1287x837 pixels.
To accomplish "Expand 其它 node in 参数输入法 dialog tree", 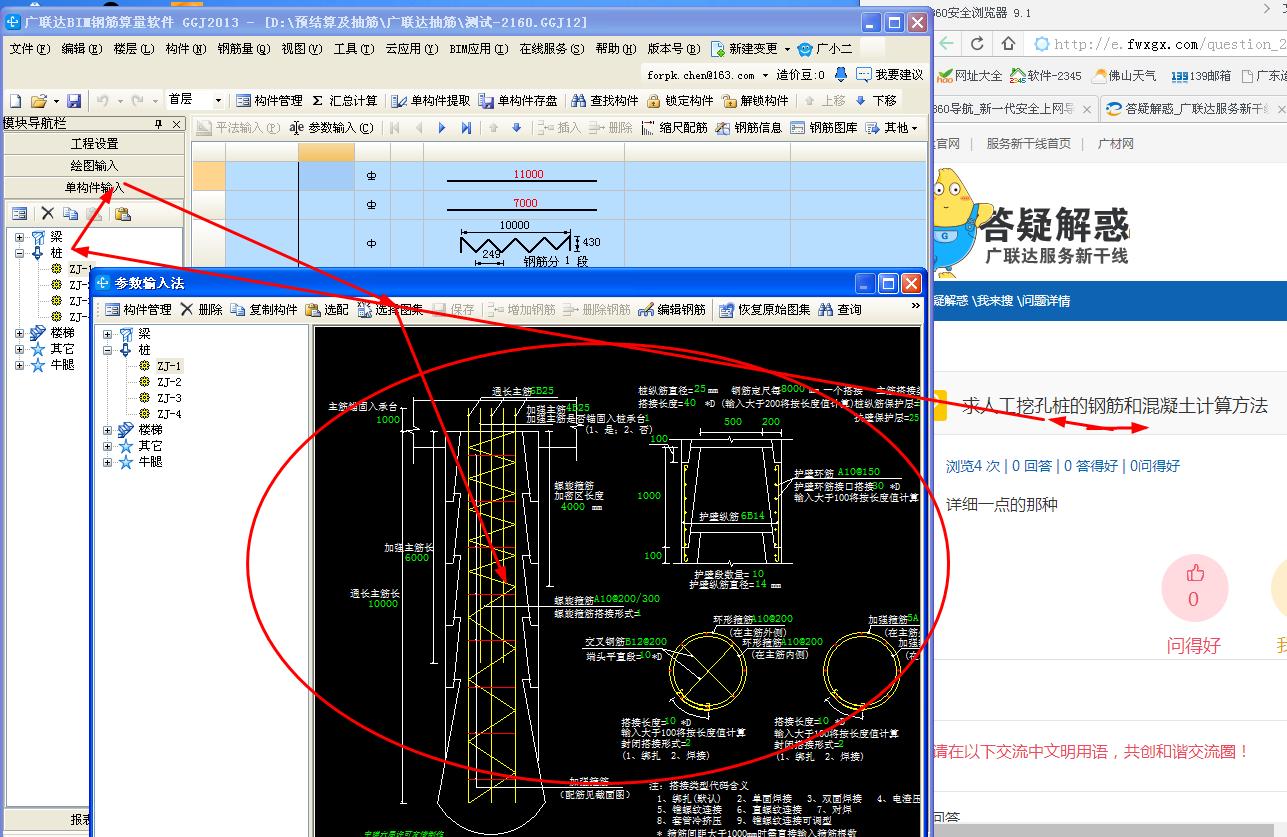I will (108, 446).
